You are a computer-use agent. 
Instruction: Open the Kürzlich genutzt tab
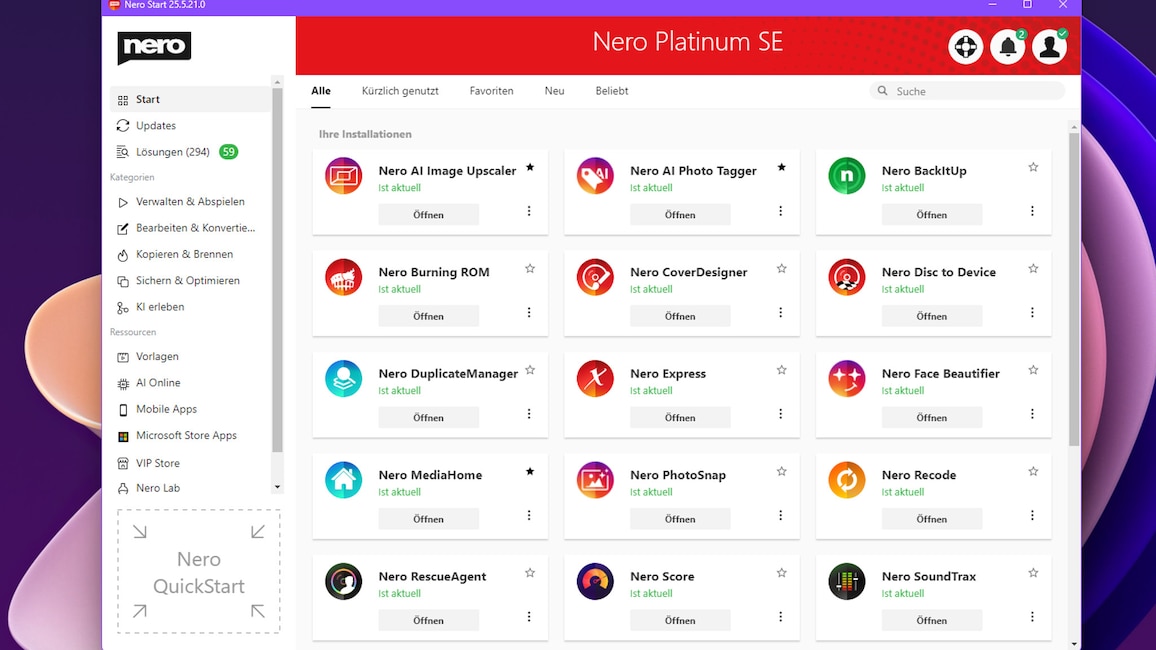point(400,90)
